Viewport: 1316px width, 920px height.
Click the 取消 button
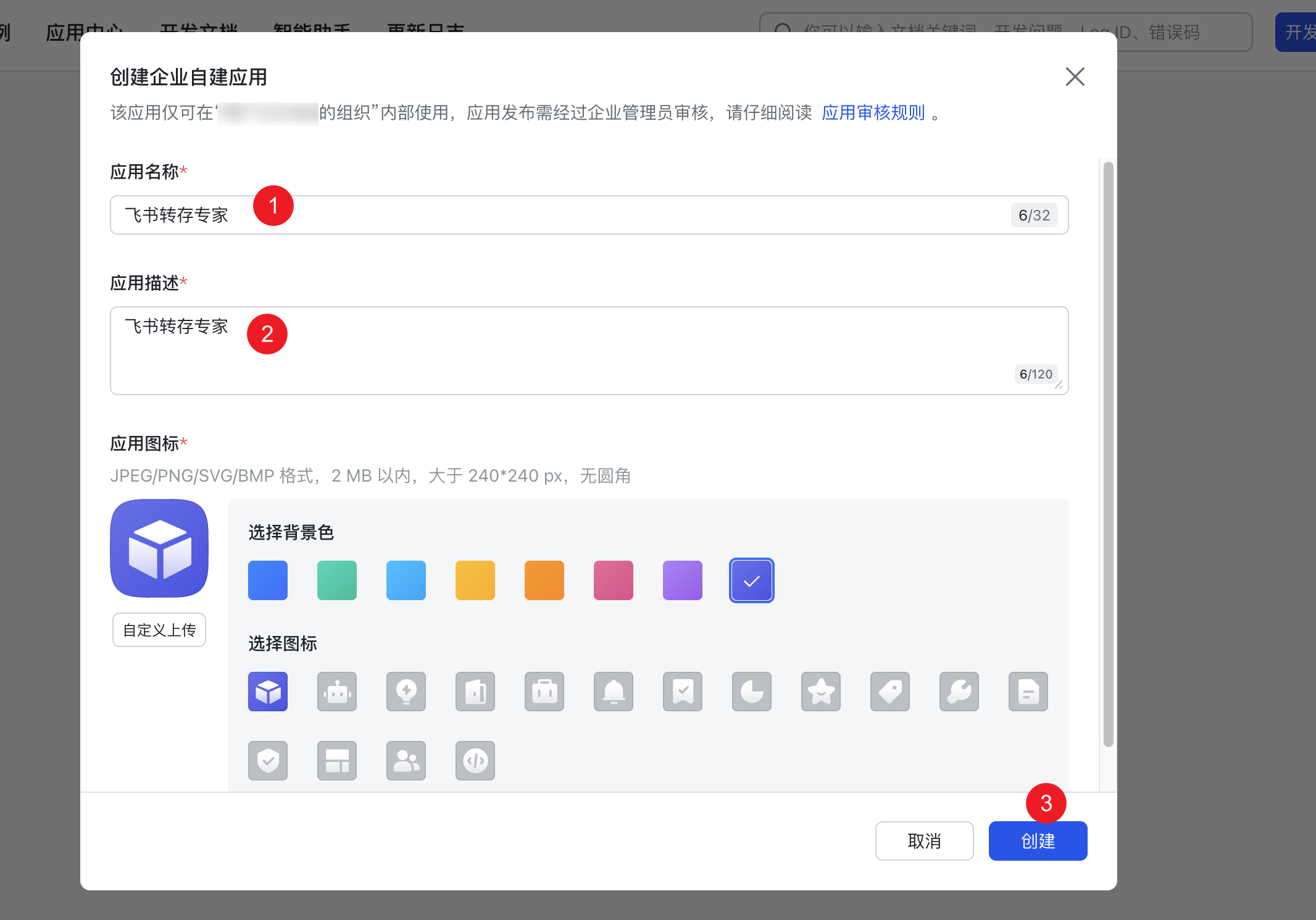click(925, 841)
